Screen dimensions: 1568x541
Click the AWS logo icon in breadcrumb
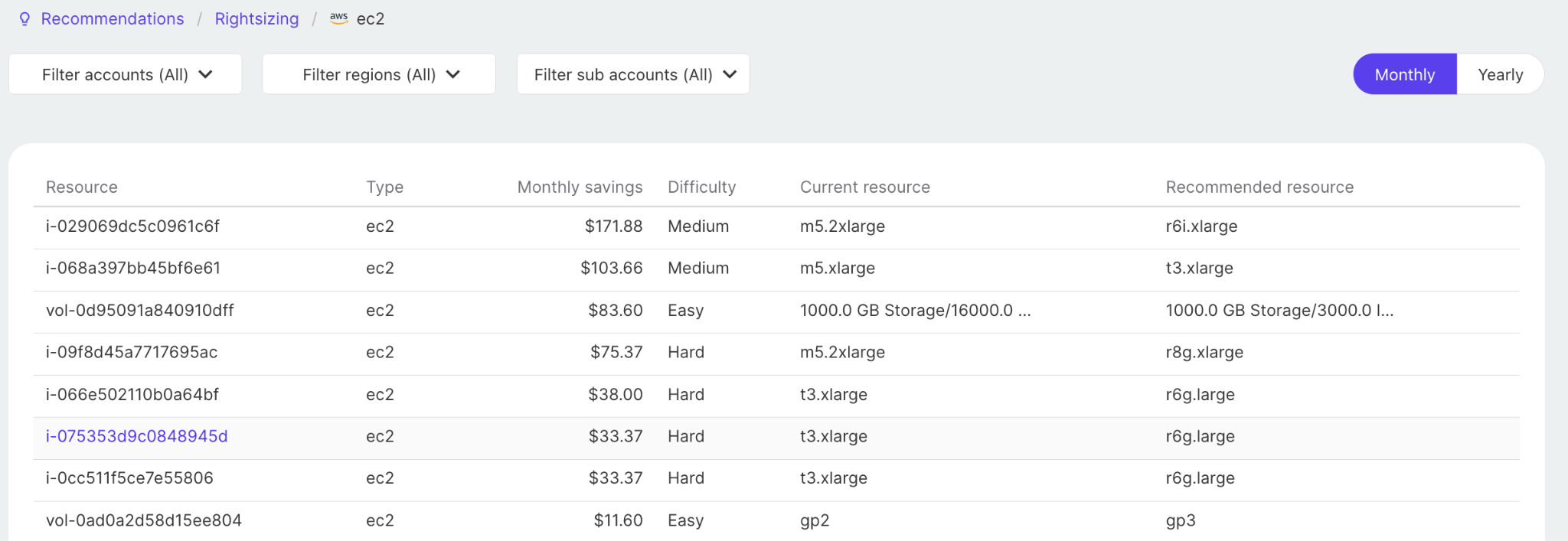click(x=339, y=18)
